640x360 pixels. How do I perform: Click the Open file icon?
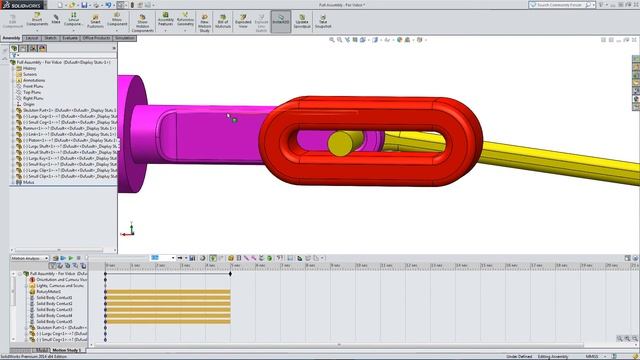point(72,5)
